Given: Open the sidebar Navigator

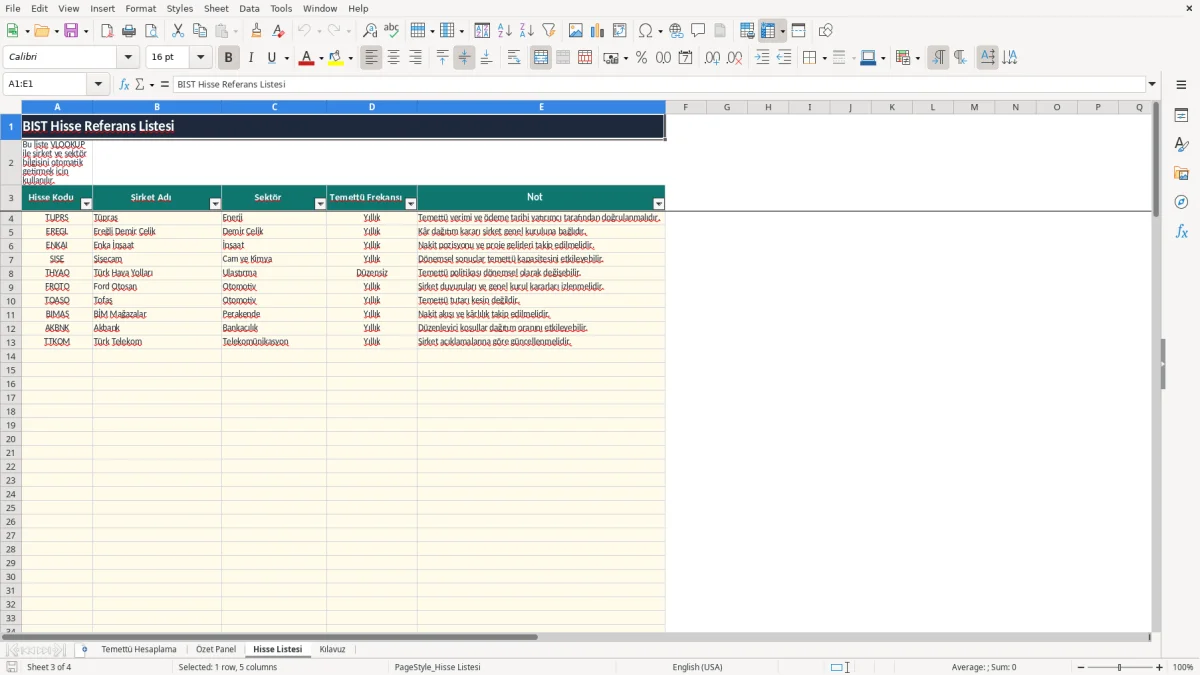Looking at the screenshot, I should [1181, 203].
